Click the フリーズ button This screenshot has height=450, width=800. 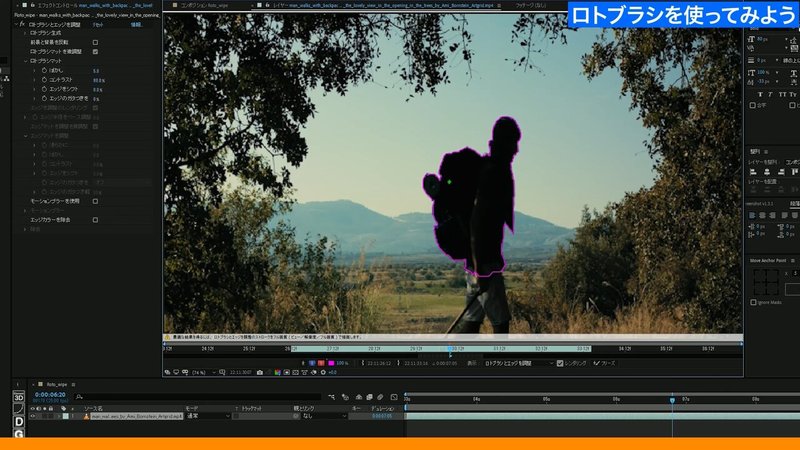point(604,363)
